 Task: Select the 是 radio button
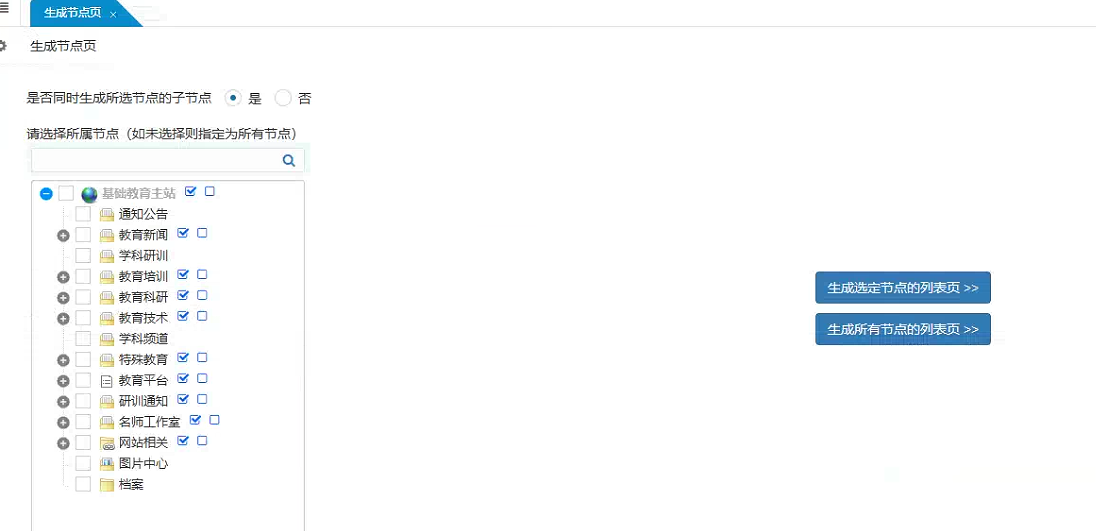[233, 98]
